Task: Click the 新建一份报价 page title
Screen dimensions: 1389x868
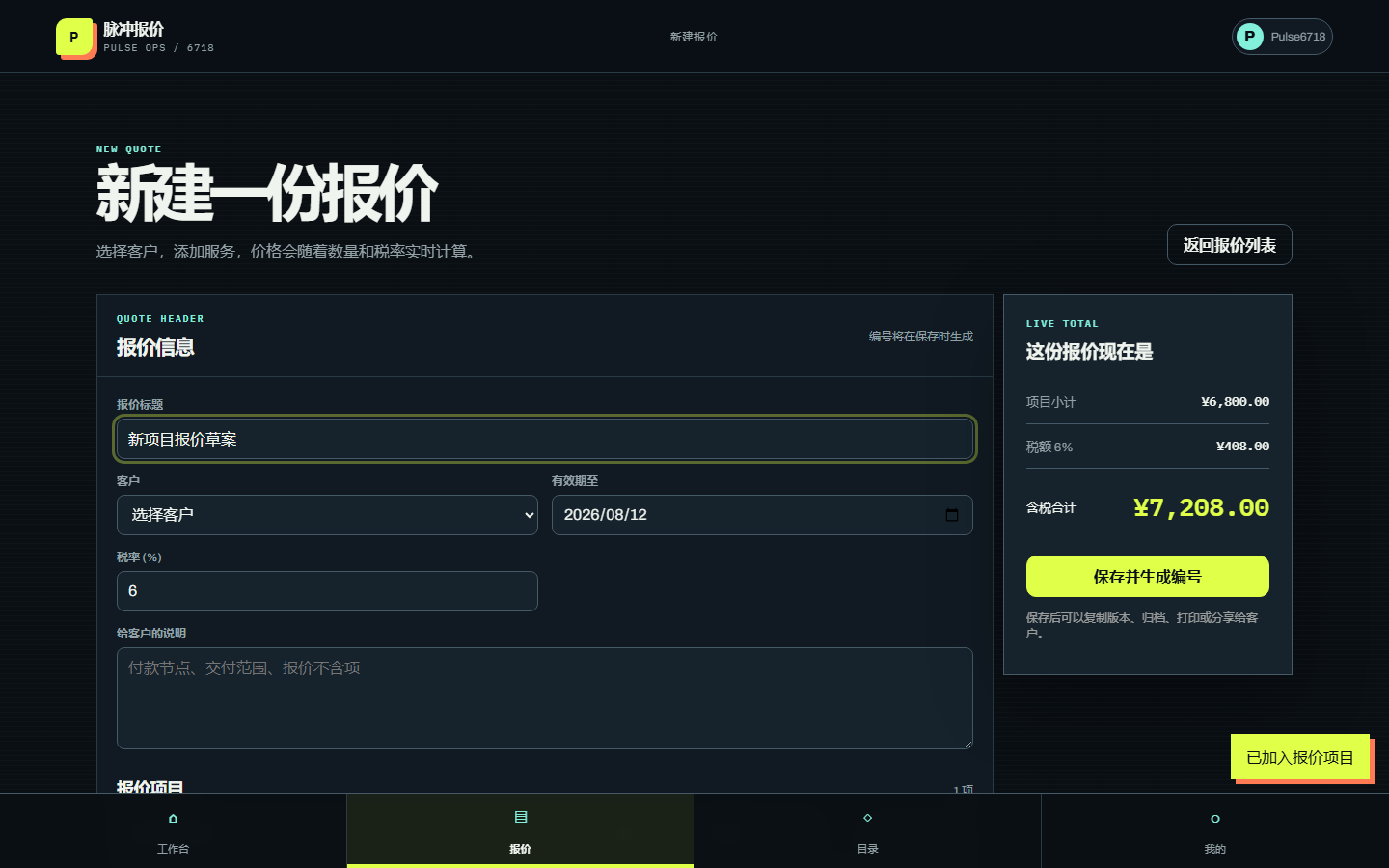Action: [x=266, y=193]
